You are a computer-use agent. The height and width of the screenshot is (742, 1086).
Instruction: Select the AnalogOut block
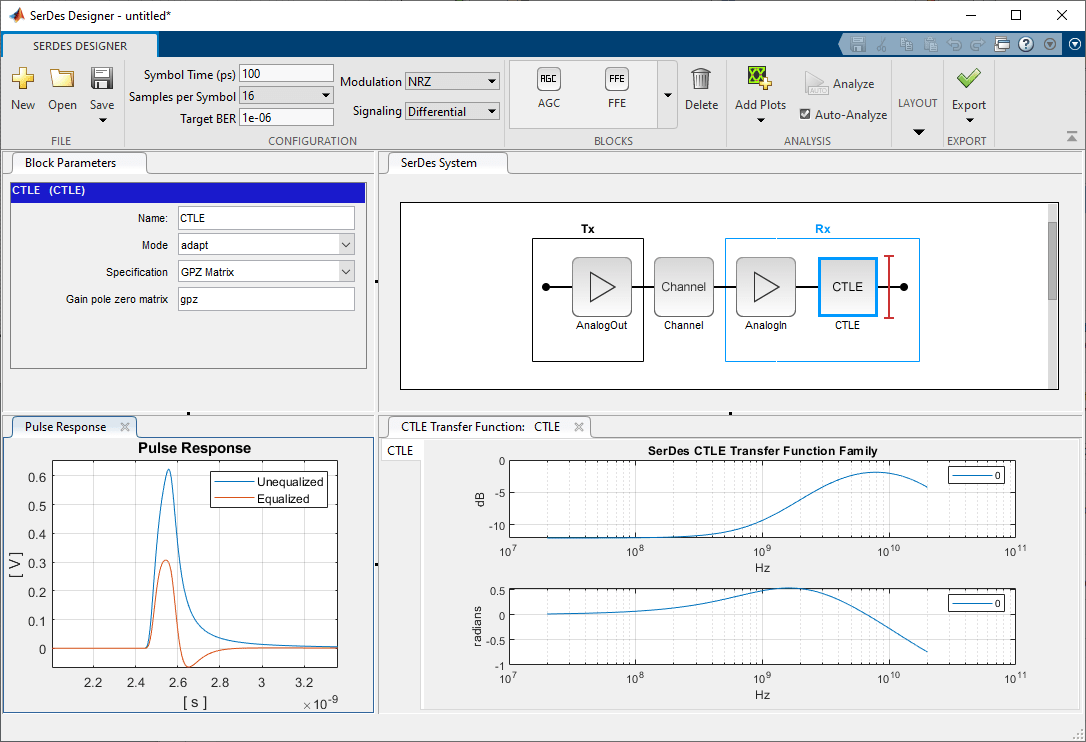601,287
